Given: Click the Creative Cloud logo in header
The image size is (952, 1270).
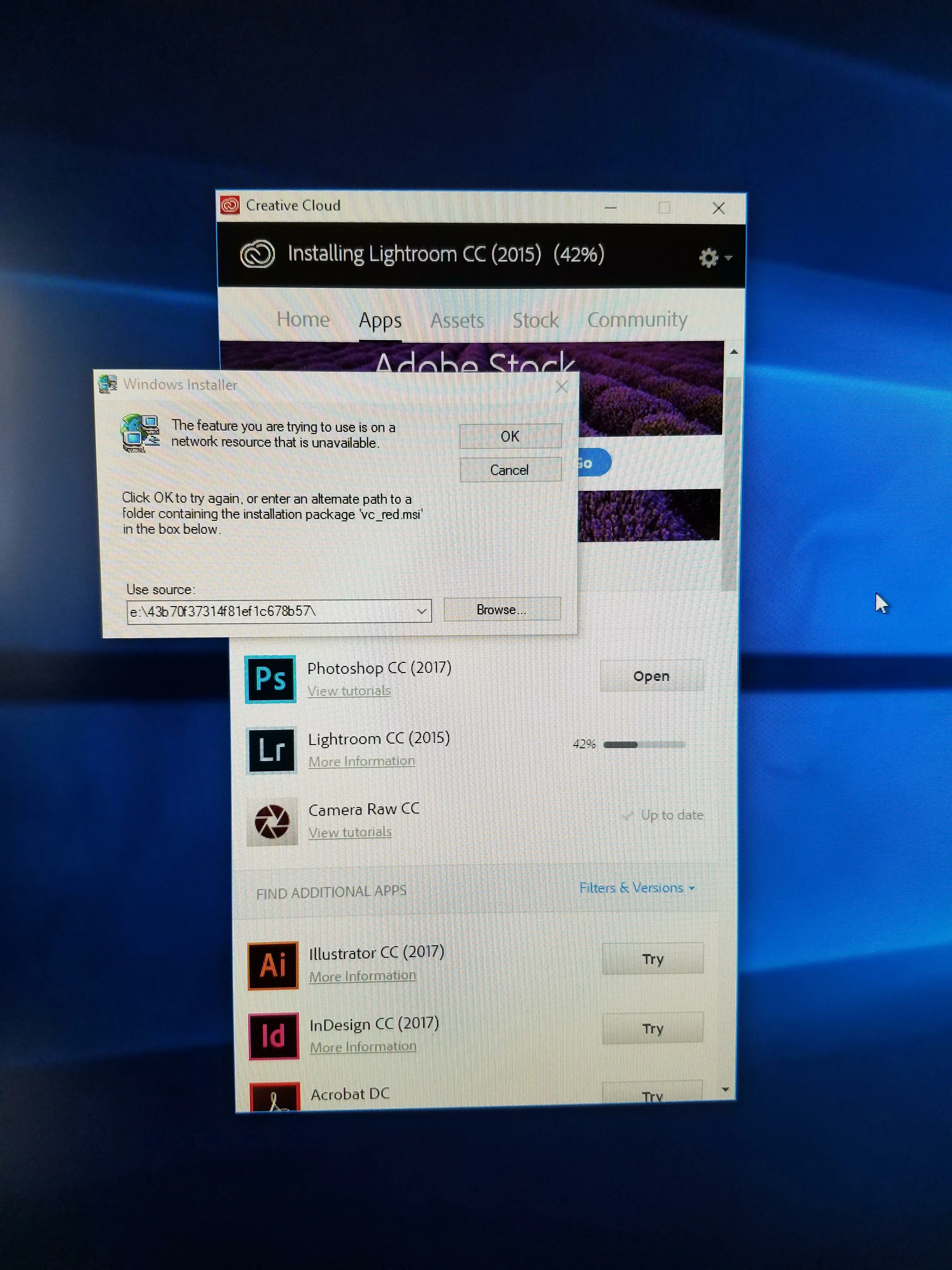Looking at the screenshot, I should click(257, 254).
